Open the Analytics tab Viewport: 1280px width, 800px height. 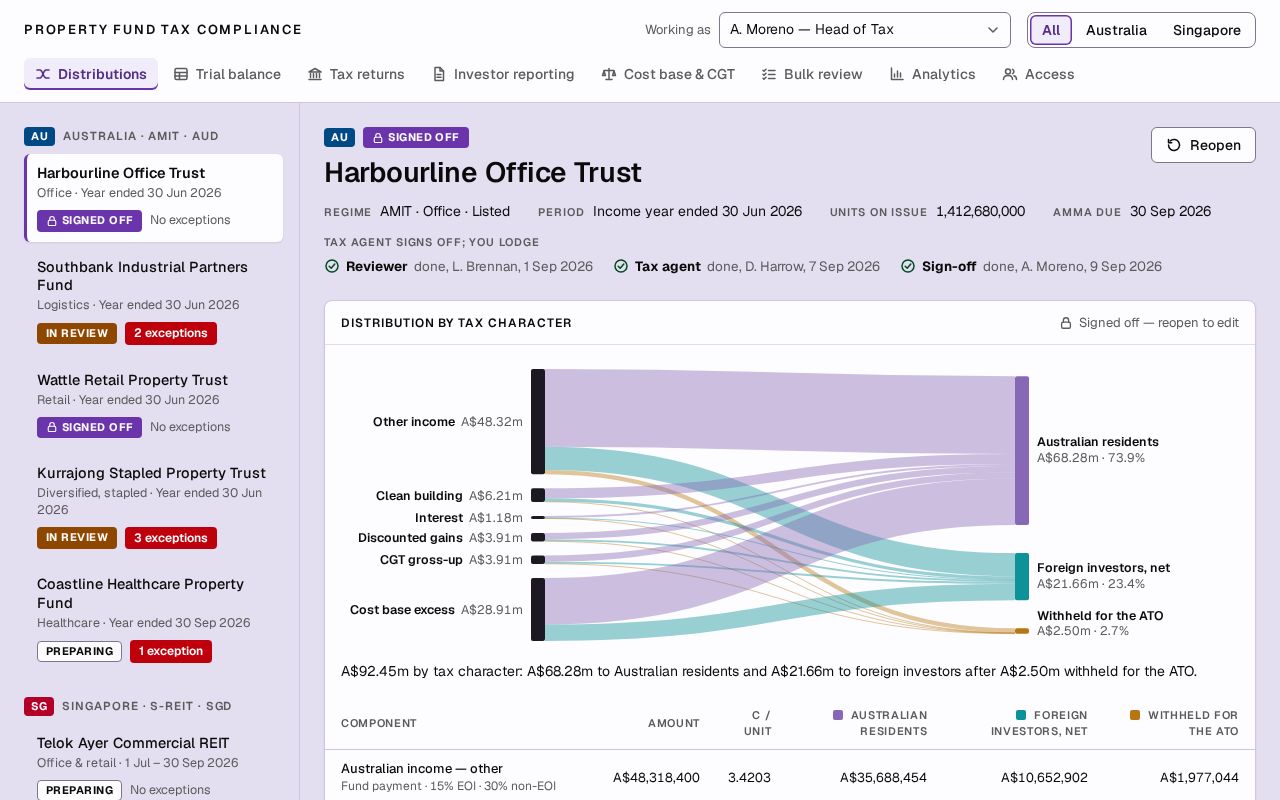(x=932, y=74)
